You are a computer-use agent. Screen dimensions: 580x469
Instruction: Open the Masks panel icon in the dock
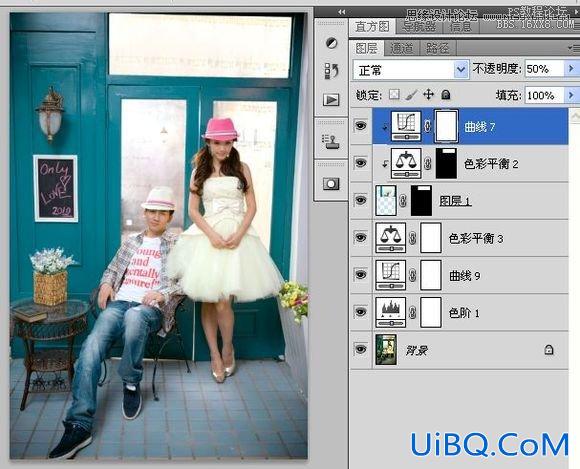[x=331, y=183]
